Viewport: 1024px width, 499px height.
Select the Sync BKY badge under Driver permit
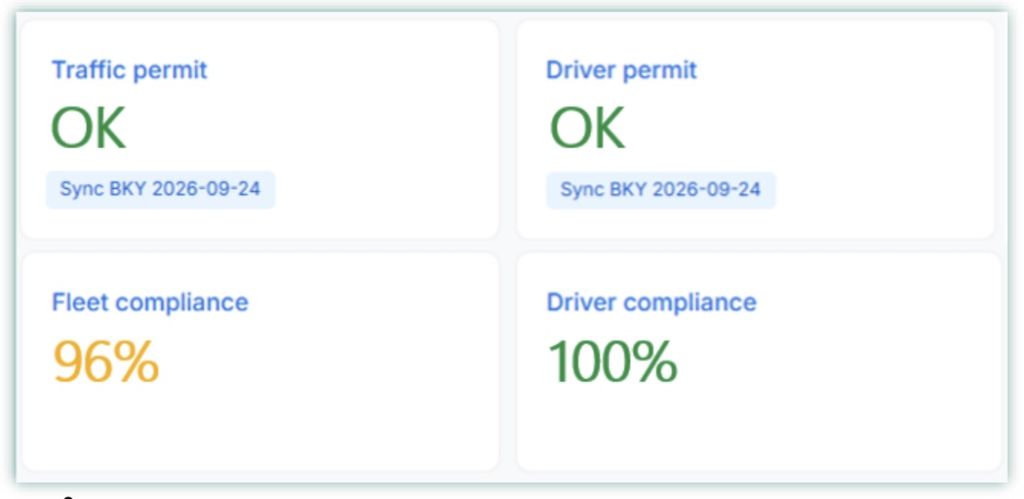660,190
